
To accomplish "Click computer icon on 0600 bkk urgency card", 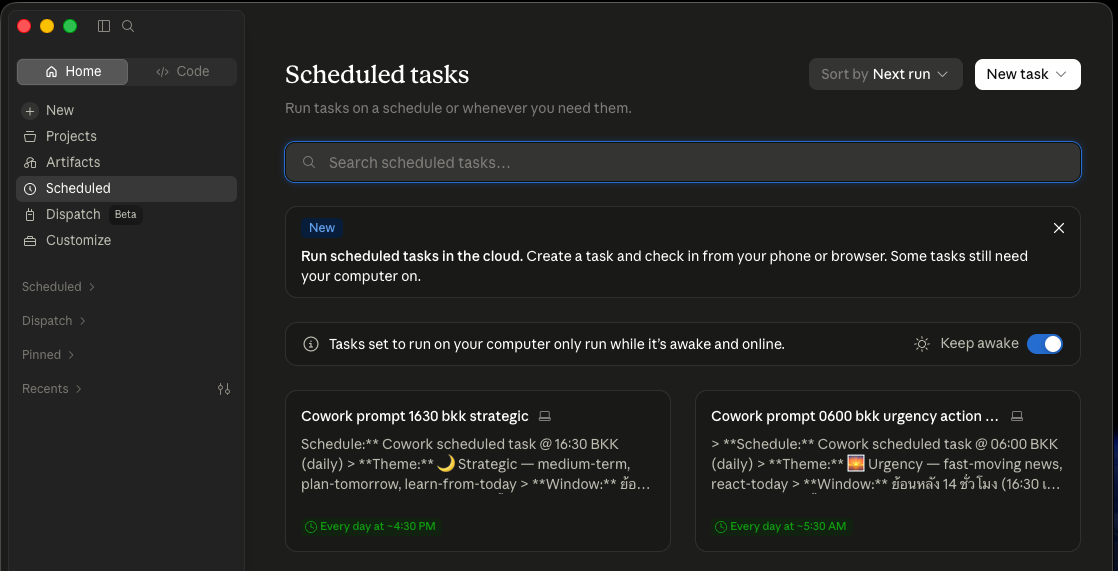I will coord(1017,416).
